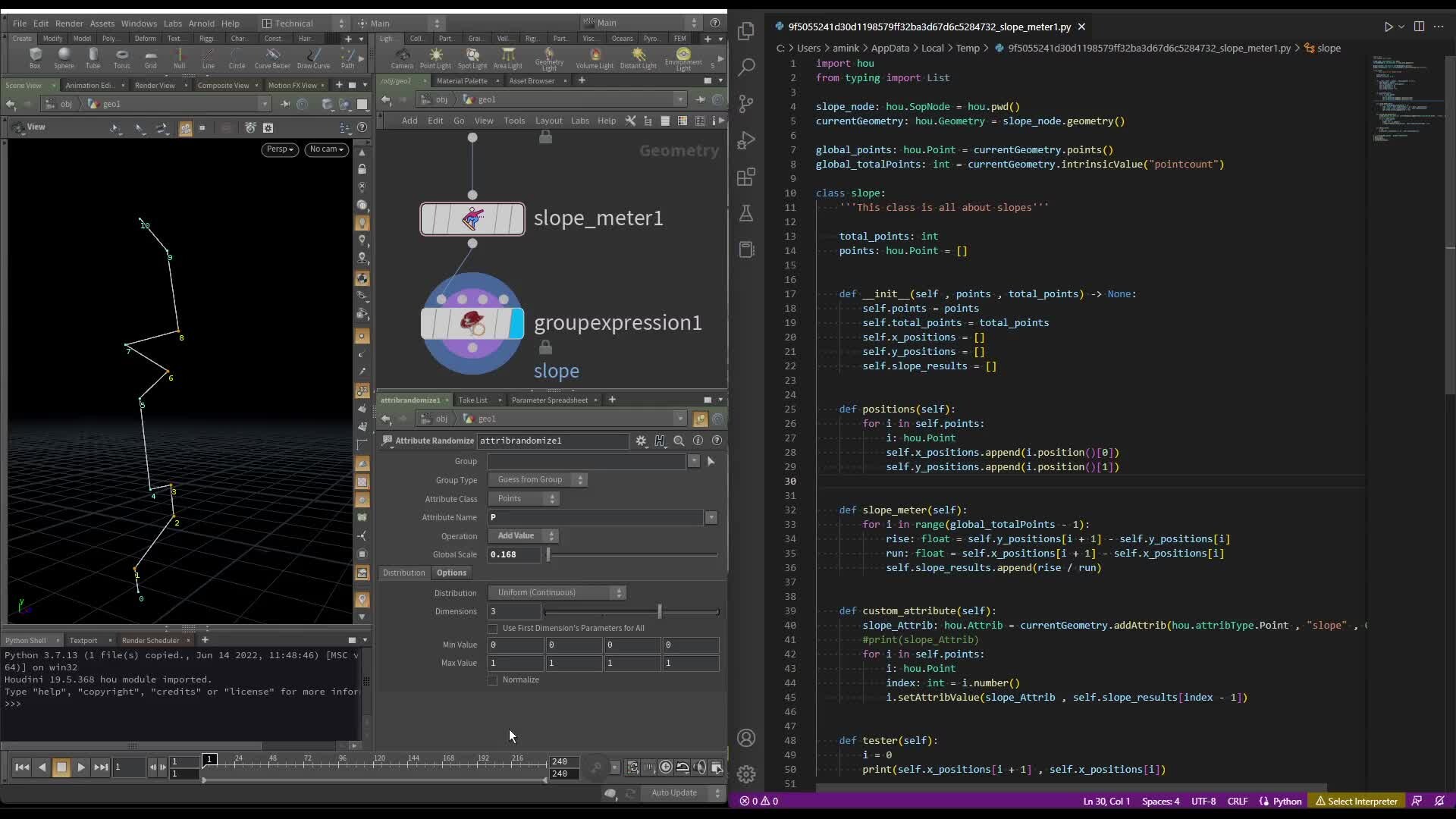The height and width of the screenshot is (819, 1456).
Task: Open VS Code Source Control view
Action: pos(746,103)
